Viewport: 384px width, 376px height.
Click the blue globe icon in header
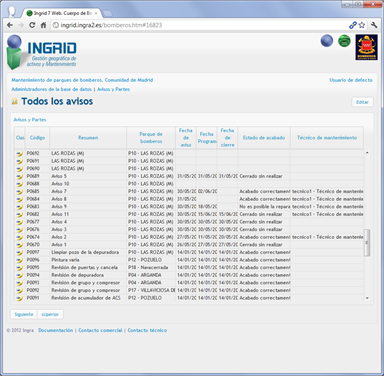click(327, 41)
